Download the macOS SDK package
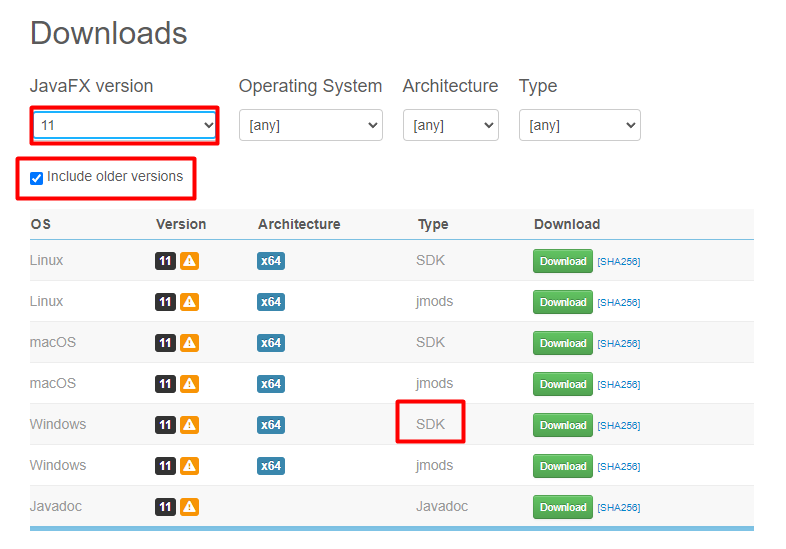Image resolution: width=786 pixels, height=549 pixels. click(562, 343)
